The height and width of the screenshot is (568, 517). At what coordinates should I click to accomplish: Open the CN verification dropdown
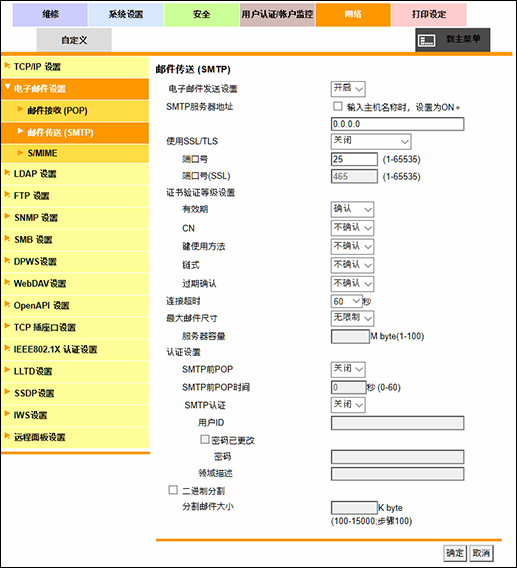point(352,228)
